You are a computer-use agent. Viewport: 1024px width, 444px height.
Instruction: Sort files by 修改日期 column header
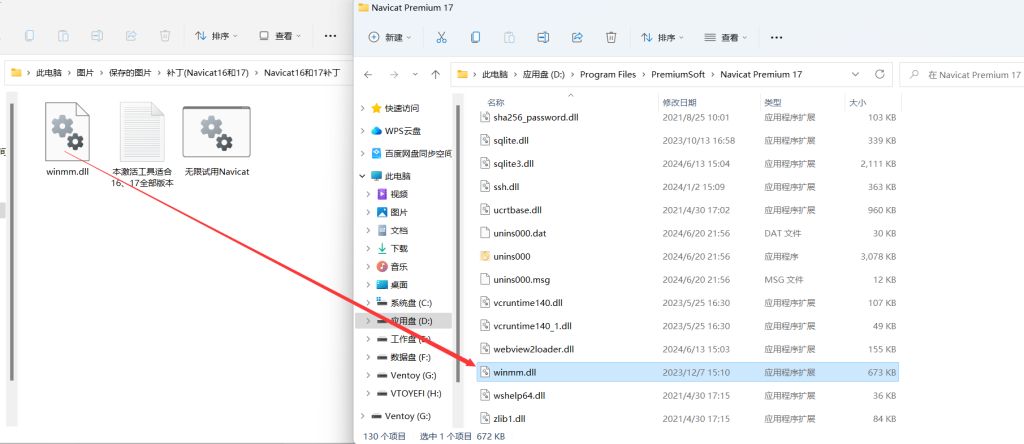(681, 102)
